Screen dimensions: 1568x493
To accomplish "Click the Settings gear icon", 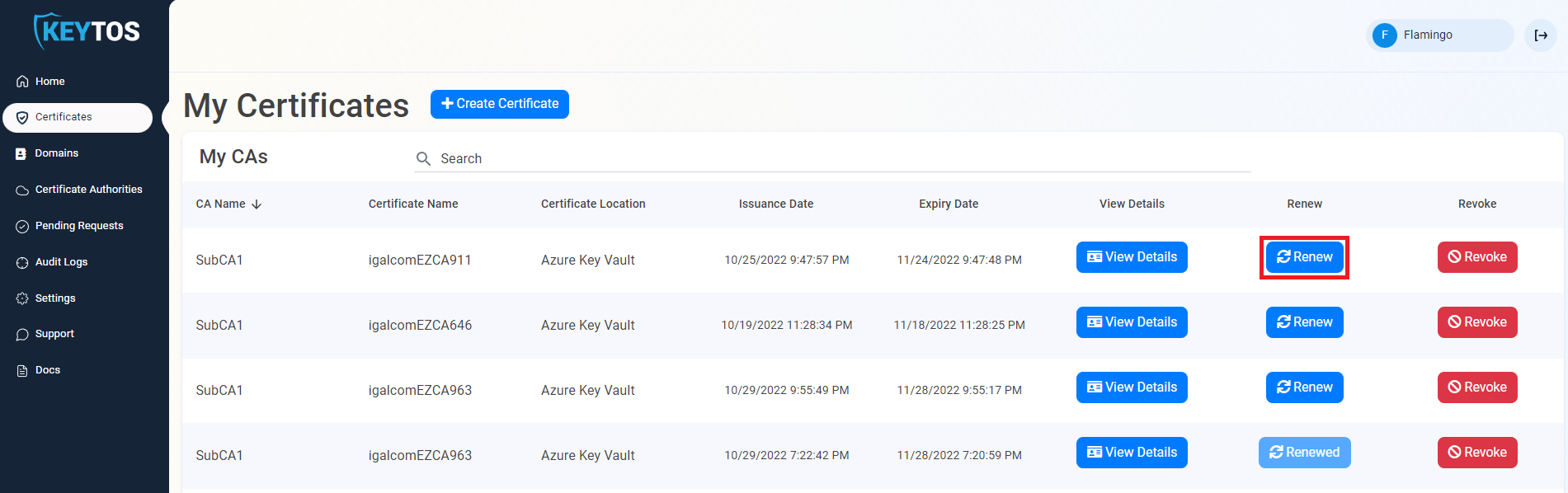I will click(22, 298).
